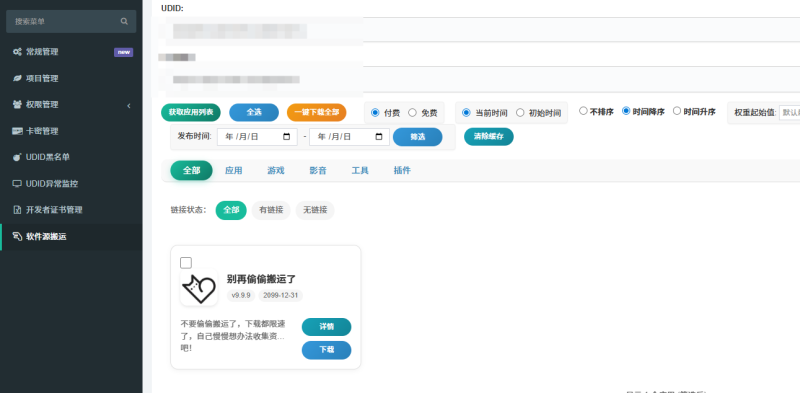
Task: Choose the 不排序 sort option
Action: tap(583, 111)
